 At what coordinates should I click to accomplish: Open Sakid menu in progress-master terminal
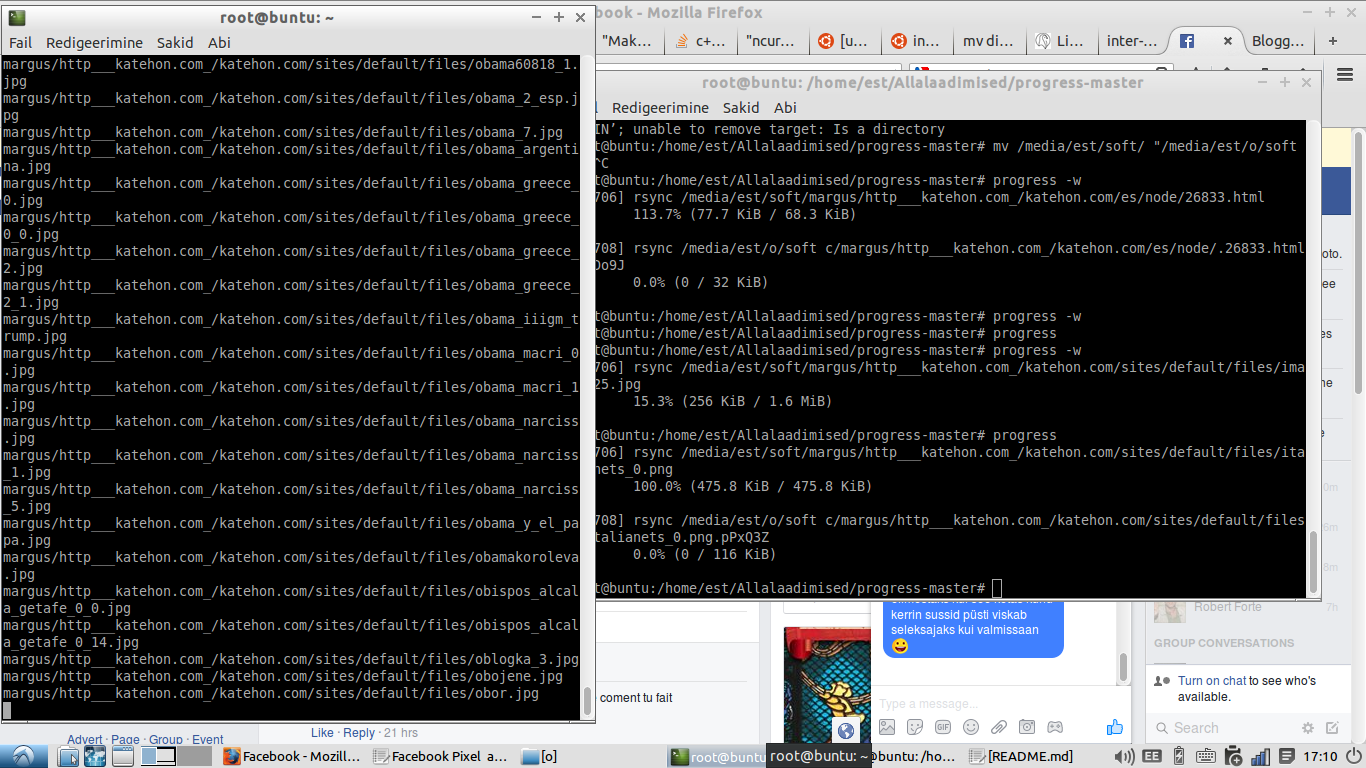coord(741,108)
